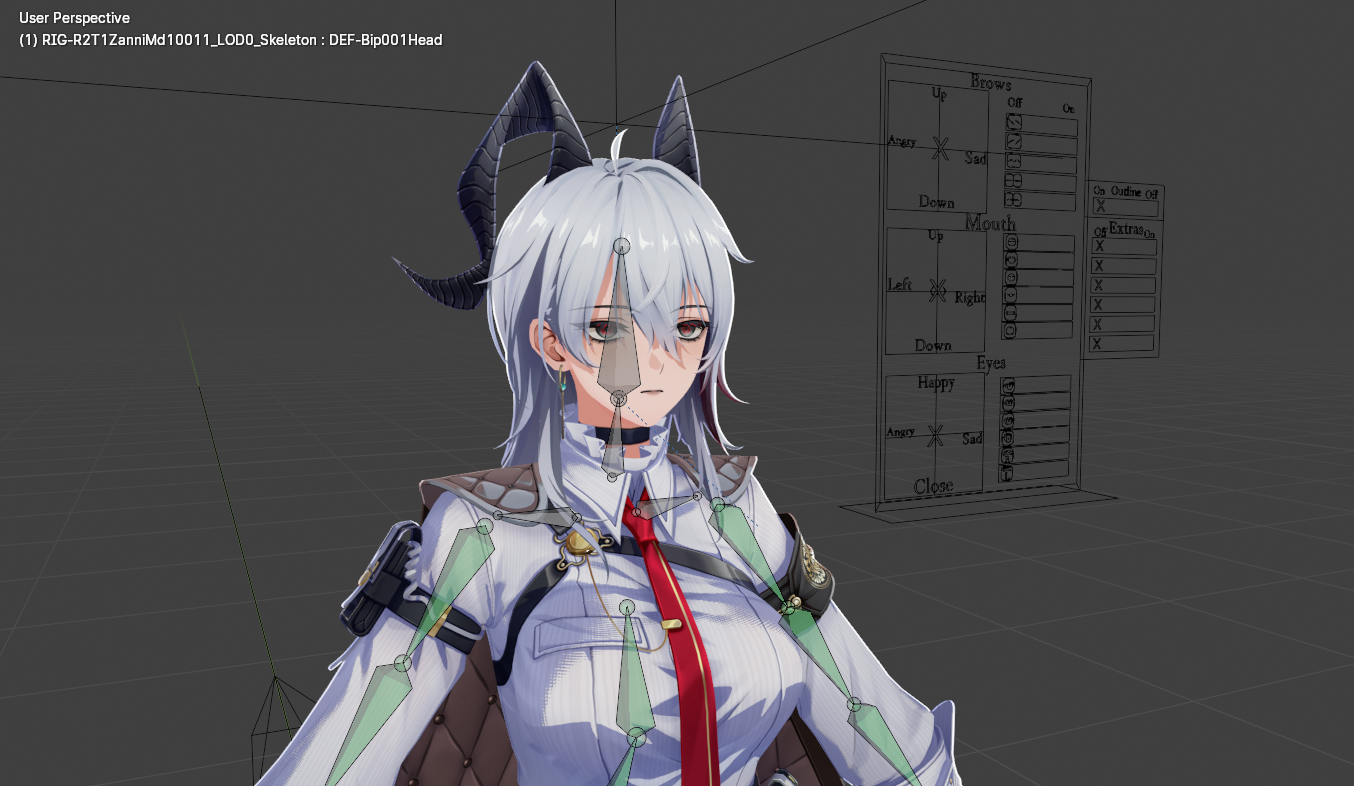Switch the first Extras slider to On

click(1150, 247)
